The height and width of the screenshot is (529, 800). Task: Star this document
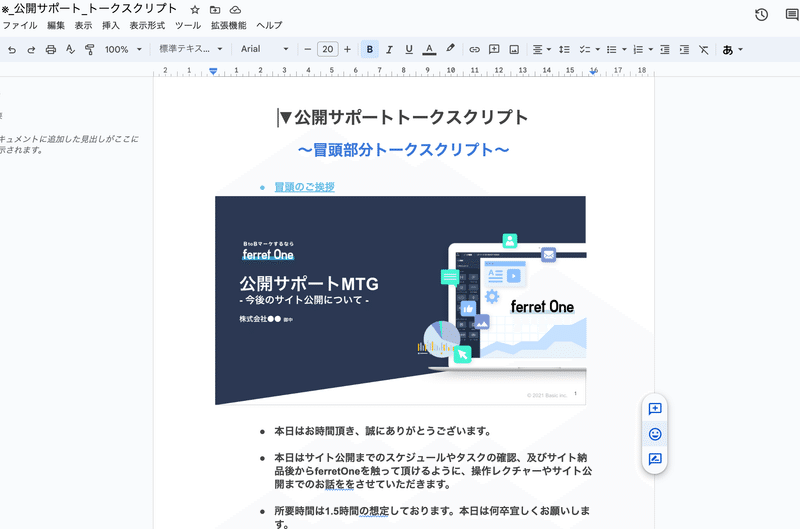click(195, 10)
